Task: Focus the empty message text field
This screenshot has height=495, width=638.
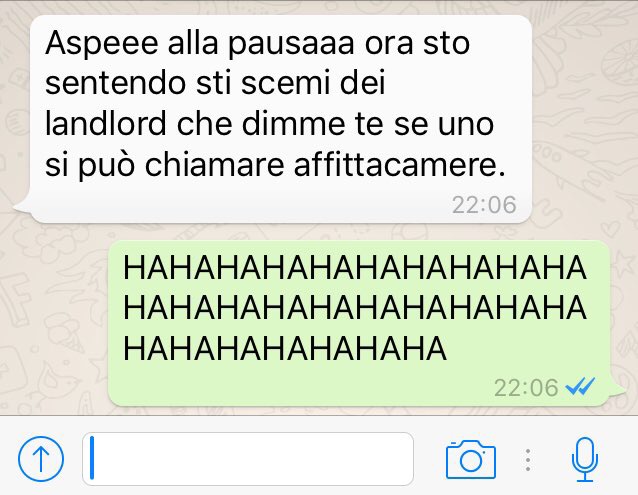Action: click(248, 459)
